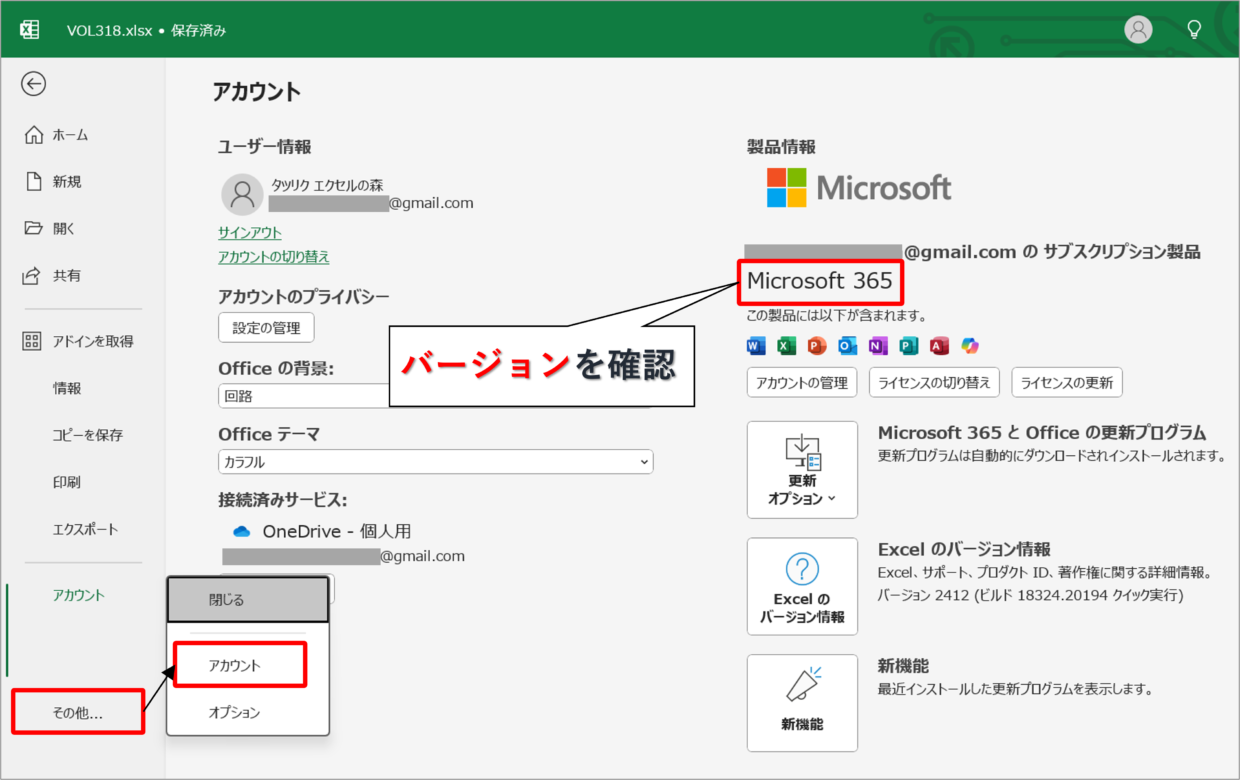Click the Excel app icon in product list
This screenshot has height=780, width=1240.
(x=787, y=346)
